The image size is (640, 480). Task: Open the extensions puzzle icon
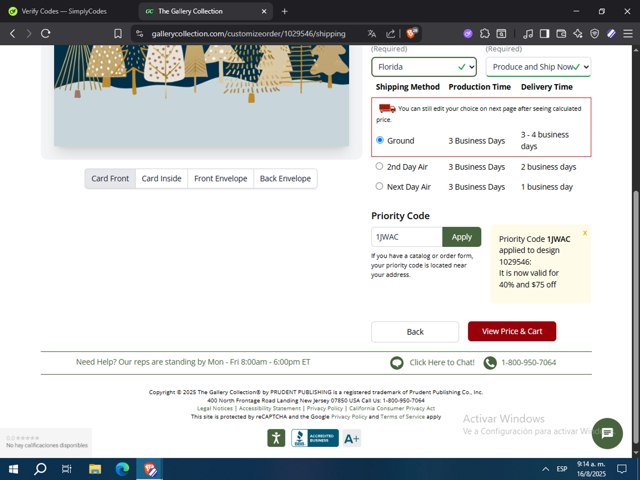(x=484, y=33)
